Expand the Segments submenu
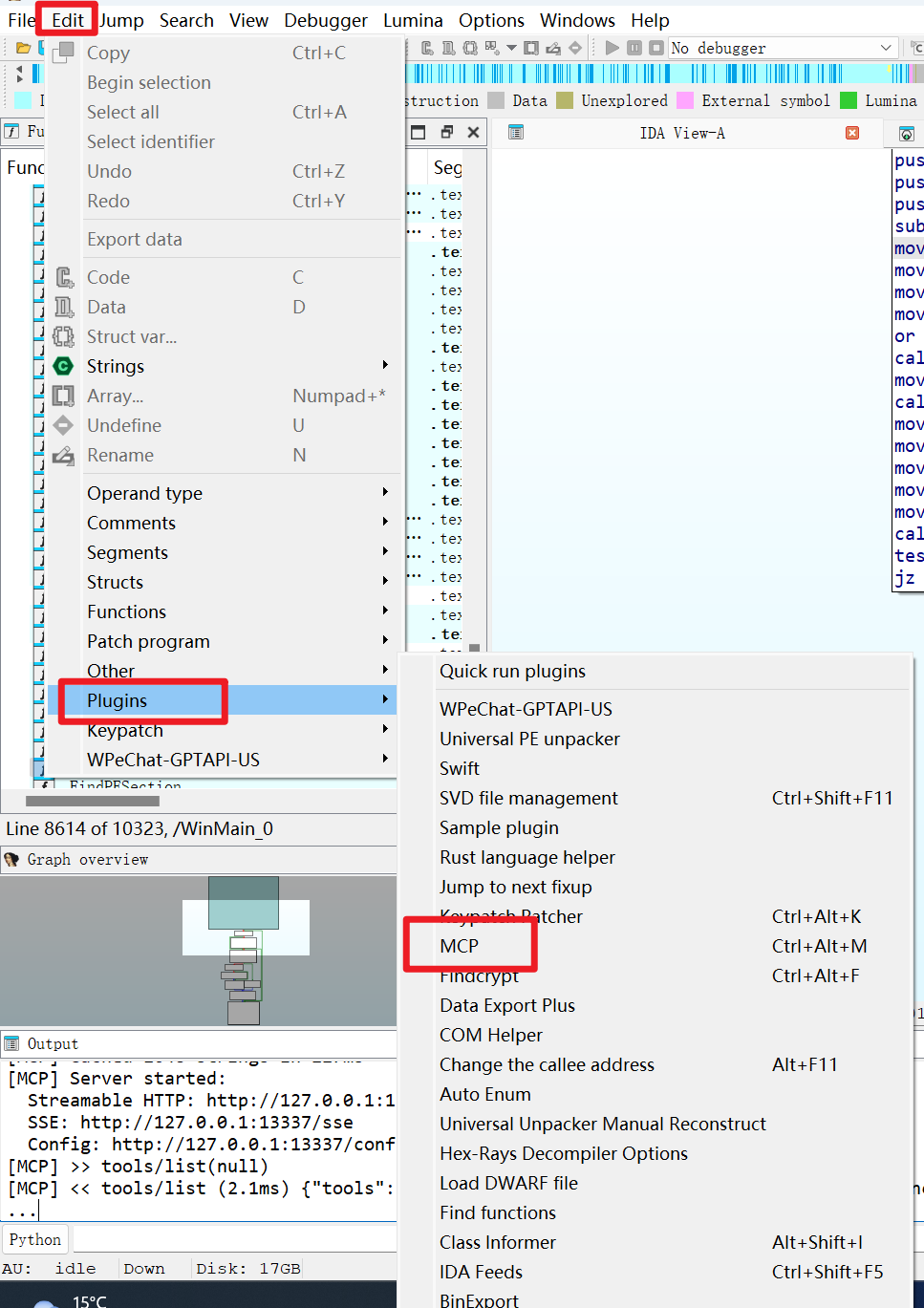The height and width of the screenshot is (1308, 924). tap(385, 551)
